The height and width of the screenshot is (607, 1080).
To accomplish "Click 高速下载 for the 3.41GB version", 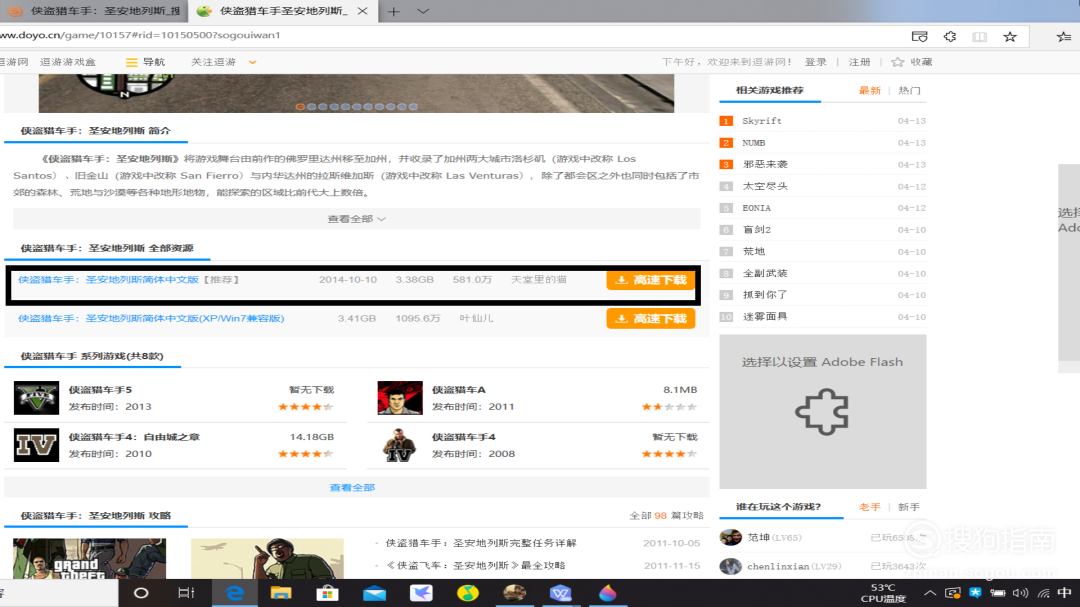I will (x=651, y=318).
